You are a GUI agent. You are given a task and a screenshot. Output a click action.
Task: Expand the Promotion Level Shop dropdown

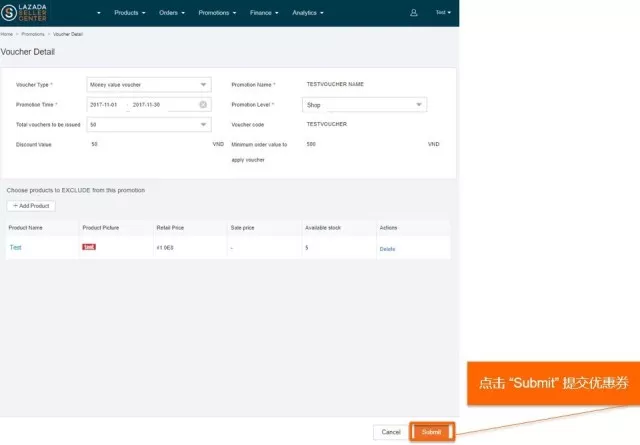(364, 104)
